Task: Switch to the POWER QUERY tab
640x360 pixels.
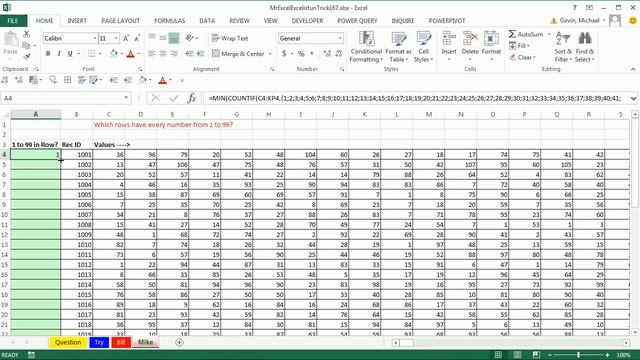Action: click(x=357, y=20)
